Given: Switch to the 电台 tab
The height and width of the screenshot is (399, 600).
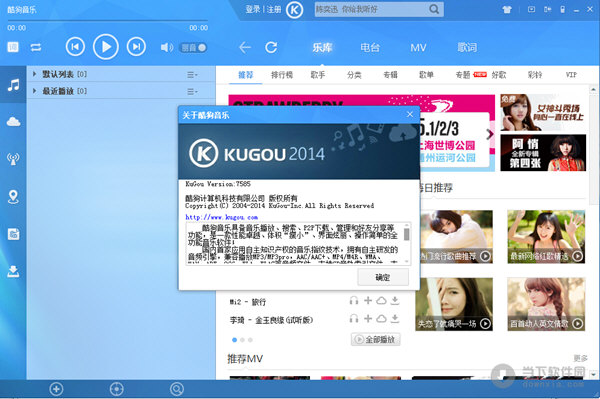Looking at the screenshot, I should pos(370,47).
